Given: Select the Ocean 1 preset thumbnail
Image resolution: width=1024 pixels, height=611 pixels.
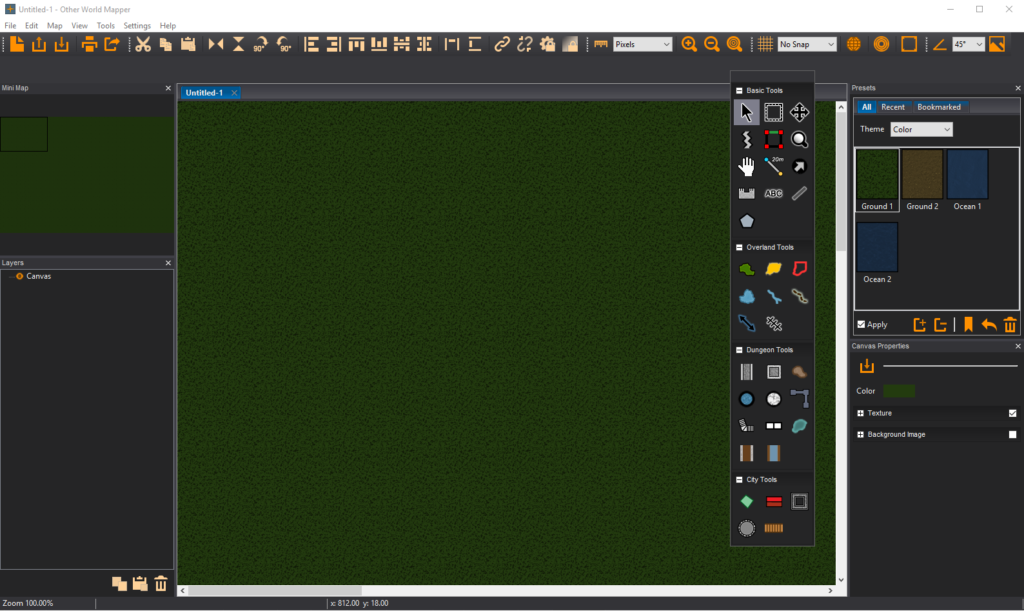Looking at the screenshot, I should point(967,175).
